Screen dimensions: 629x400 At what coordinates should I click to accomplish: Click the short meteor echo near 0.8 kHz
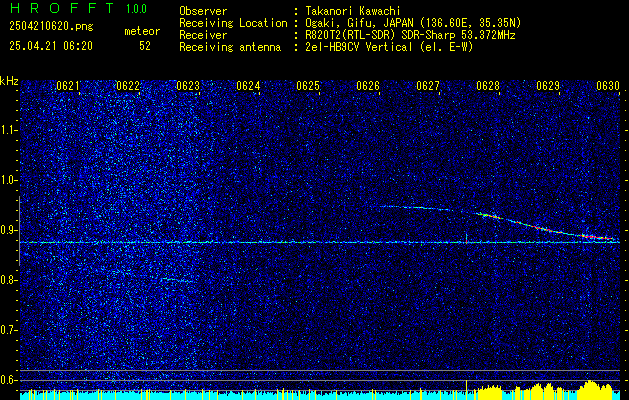[177, 280]
